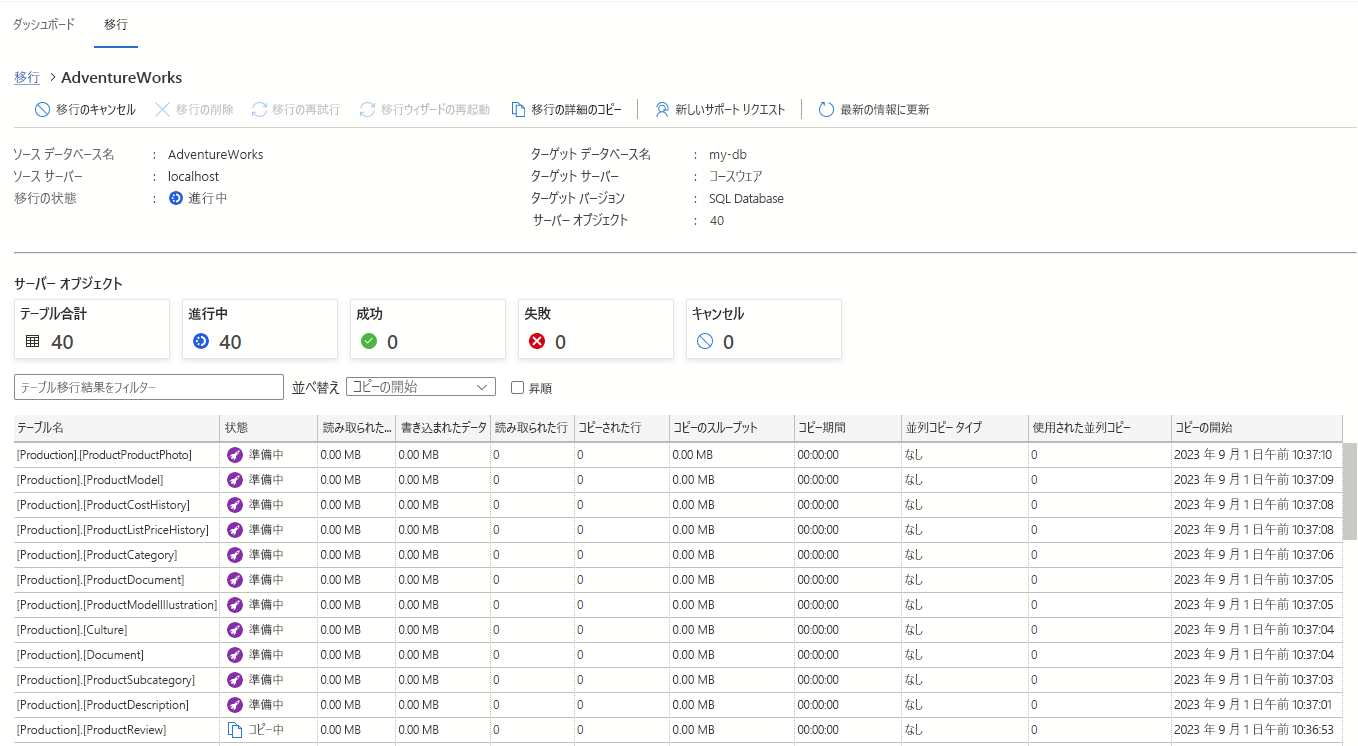This screenshot has height=746, width=1358.
Task: Click the 状態 column header
Action: tap(269, 427)
